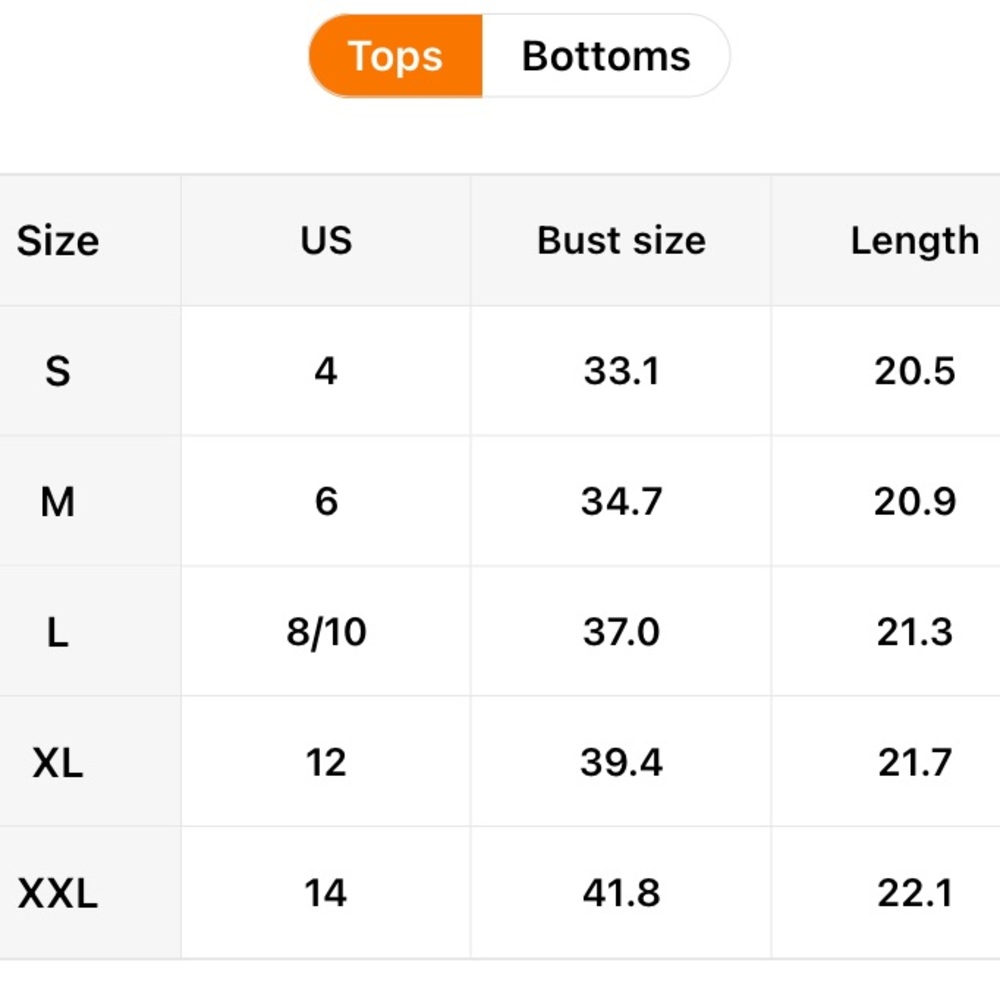Viewport: 1000px width, 1000px height.
Task: Switch to the Bottoms tab
Action: point(605,56)
